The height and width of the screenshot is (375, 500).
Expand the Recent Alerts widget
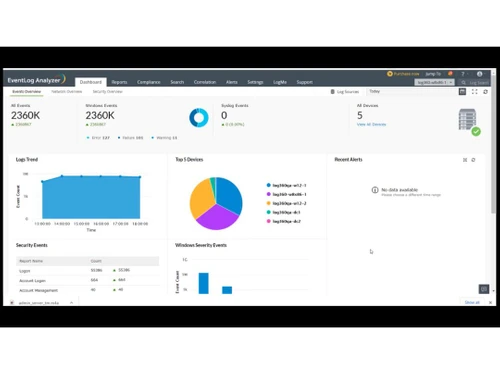[465, 160]
